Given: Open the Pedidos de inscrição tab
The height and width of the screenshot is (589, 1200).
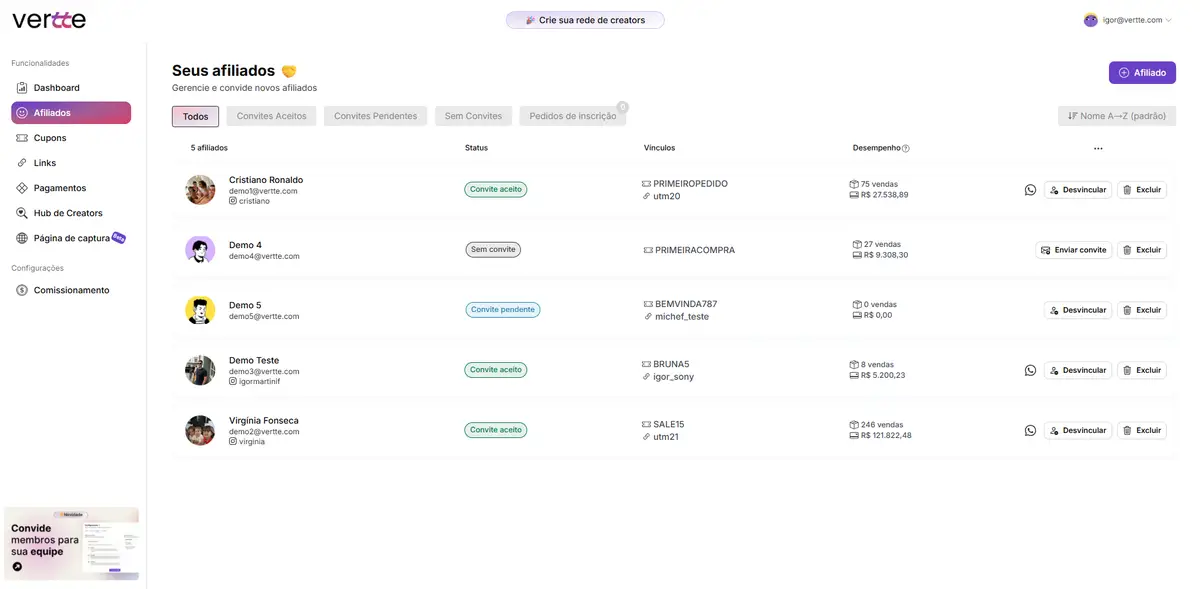Looking at the screenshot, I should tap(572, 115).
